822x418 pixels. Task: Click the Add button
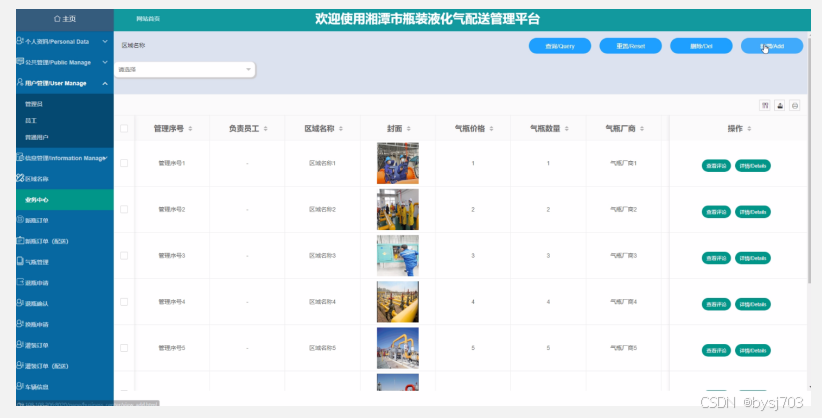[x=772, y=46]
